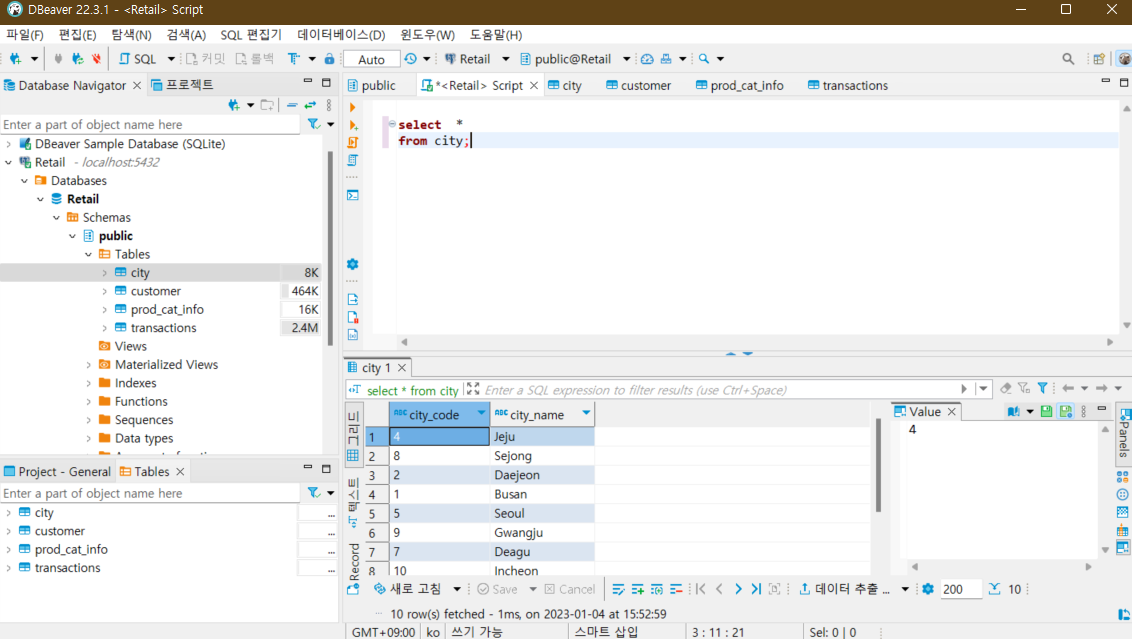Jump to the last row icon
Viewport: 1132px width, 639px height.
[x=756, y=589]
